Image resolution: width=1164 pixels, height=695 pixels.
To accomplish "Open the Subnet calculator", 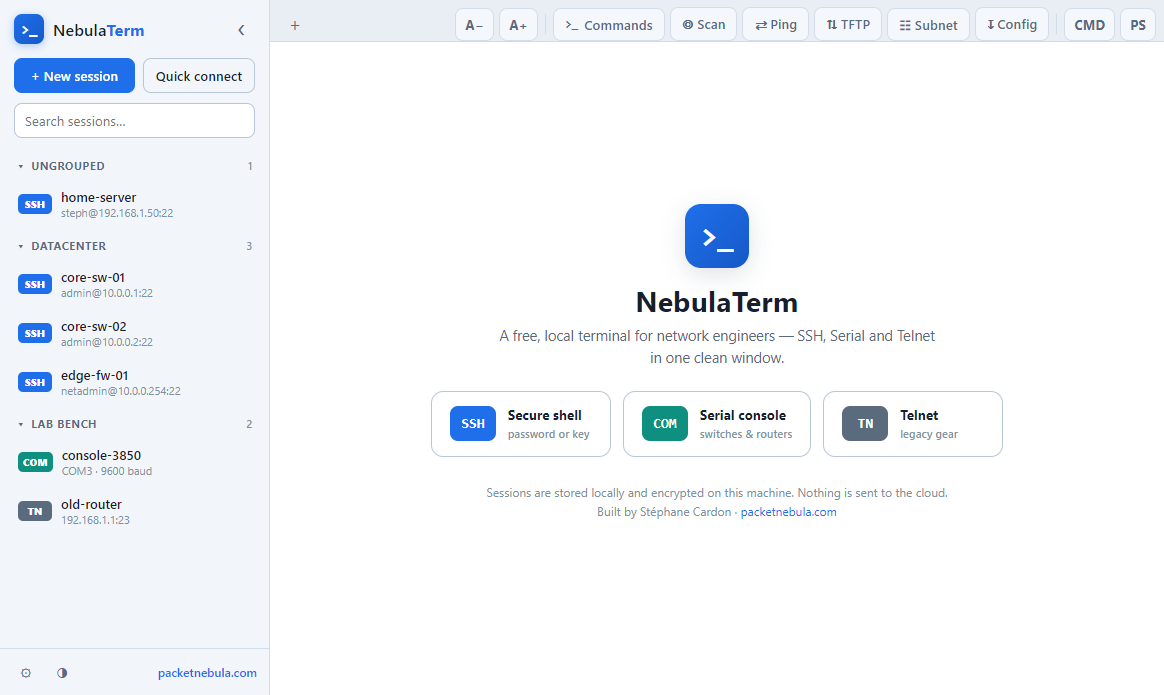I will 929,25.
